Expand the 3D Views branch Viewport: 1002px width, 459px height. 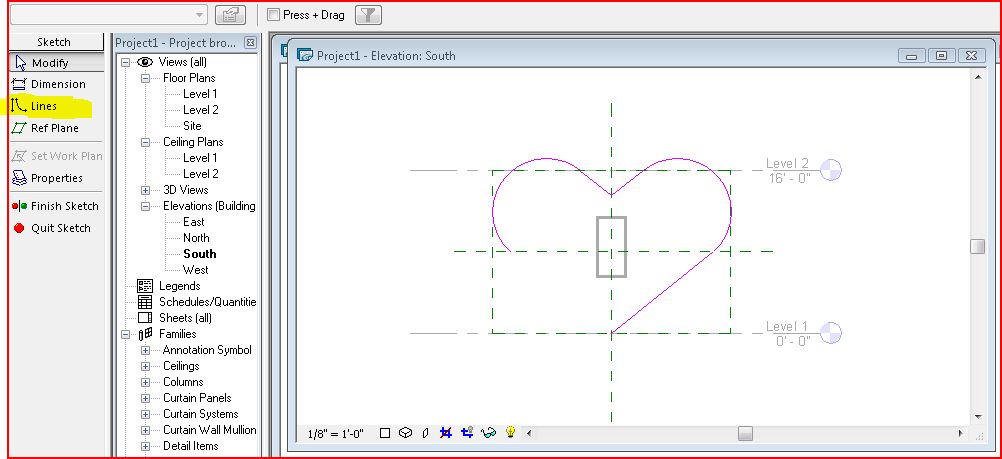[146, 190]
